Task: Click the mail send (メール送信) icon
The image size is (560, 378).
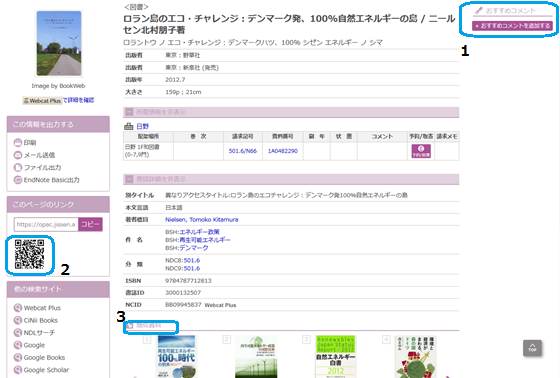Action: [18, 155]
